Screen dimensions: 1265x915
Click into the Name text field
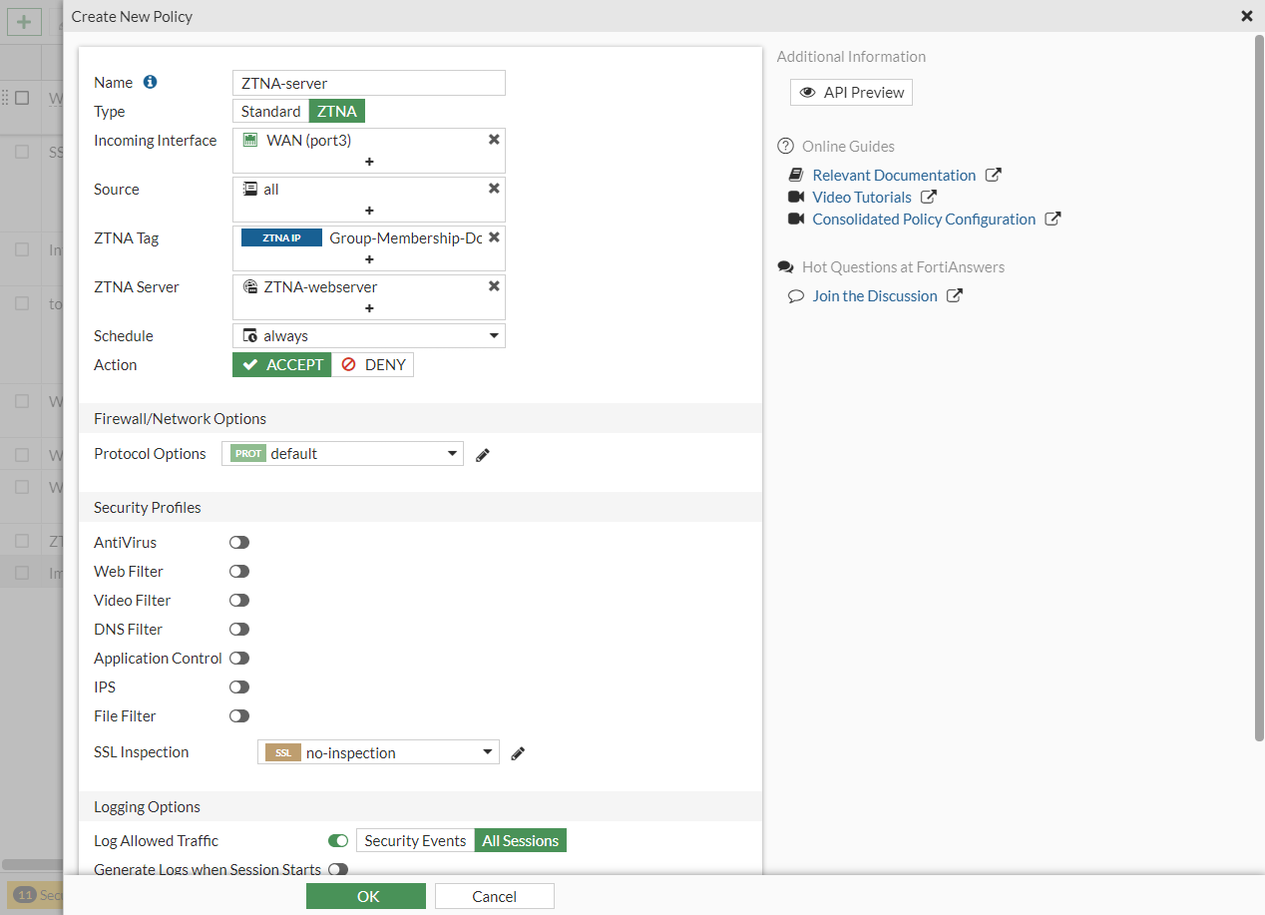pos(369,83)
